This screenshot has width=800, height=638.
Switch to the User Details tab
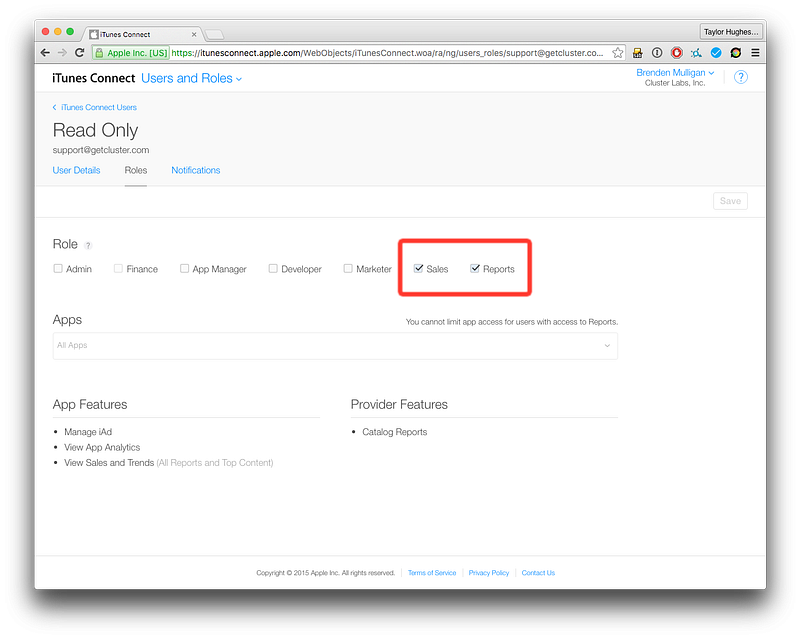pyautogui.click(x=77, y=170)
